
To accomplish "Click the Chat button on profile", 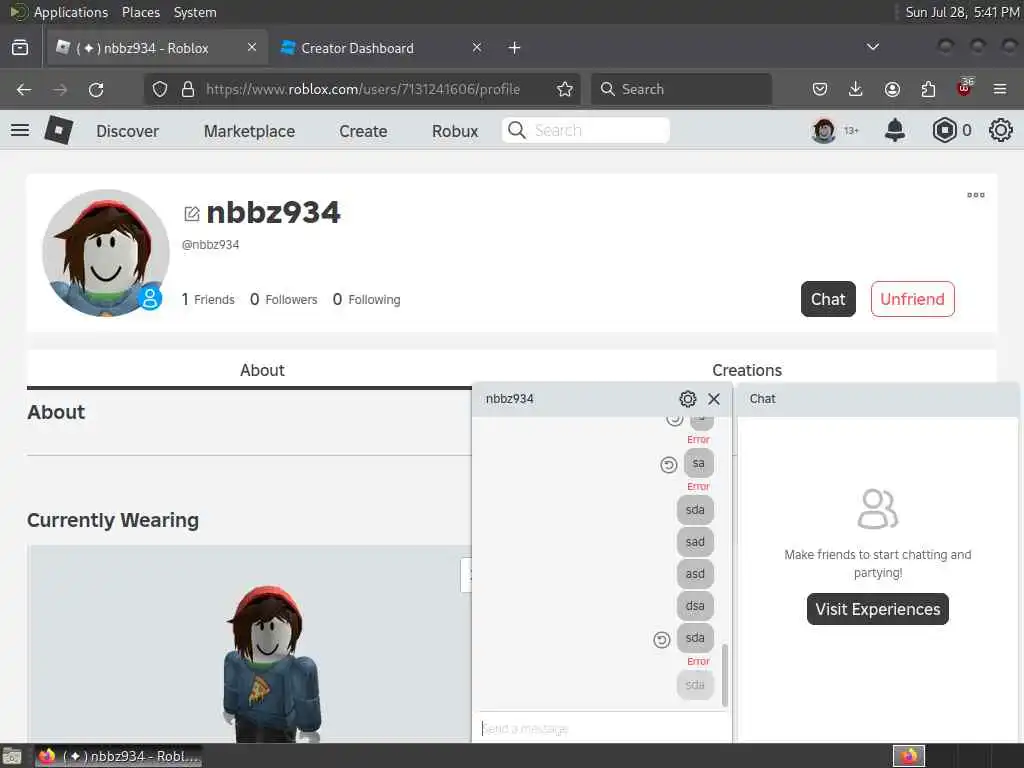I will 828,299.
